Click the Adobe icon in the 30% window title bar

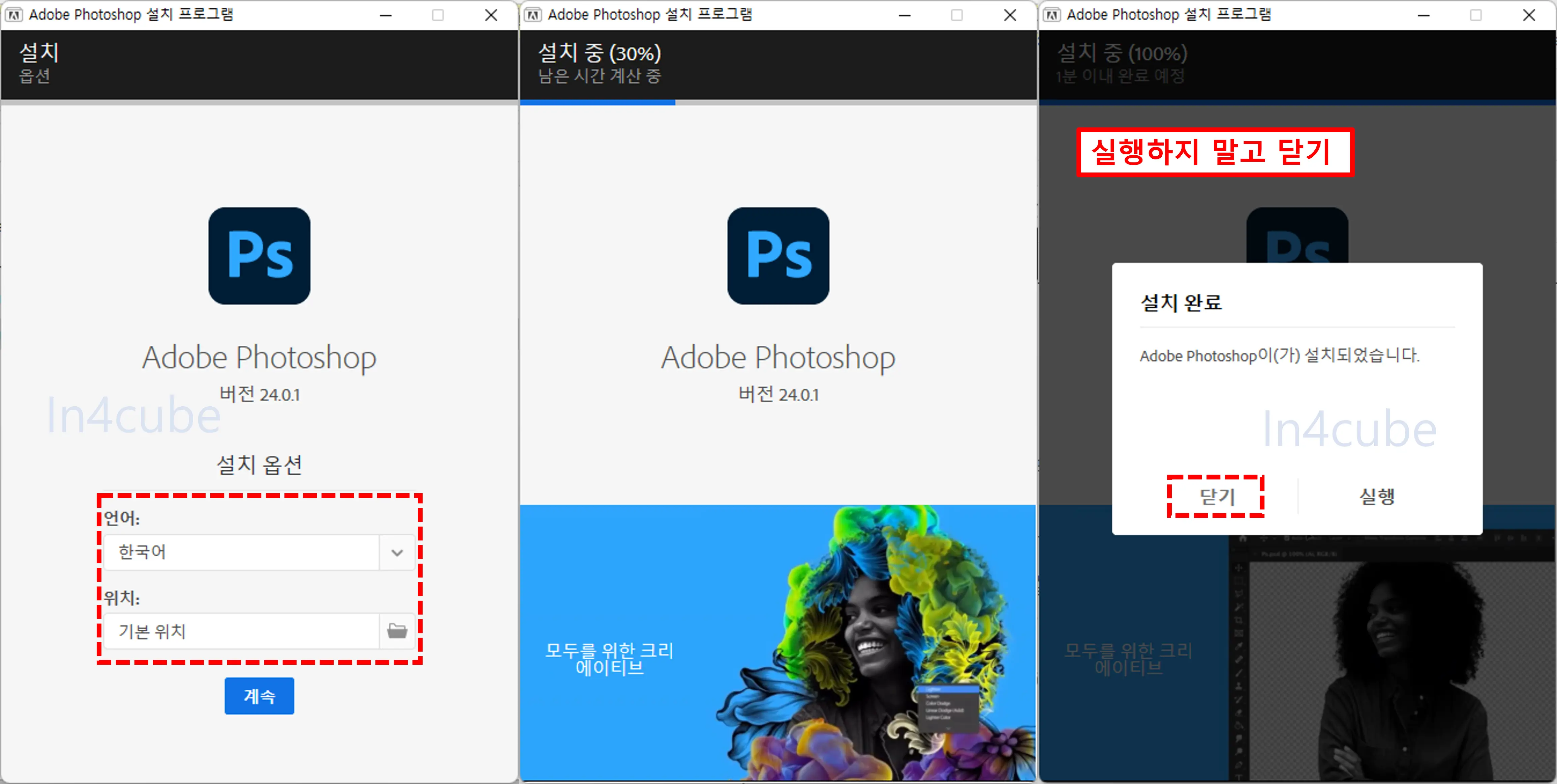pyautogui.click(x=532, y=14)
